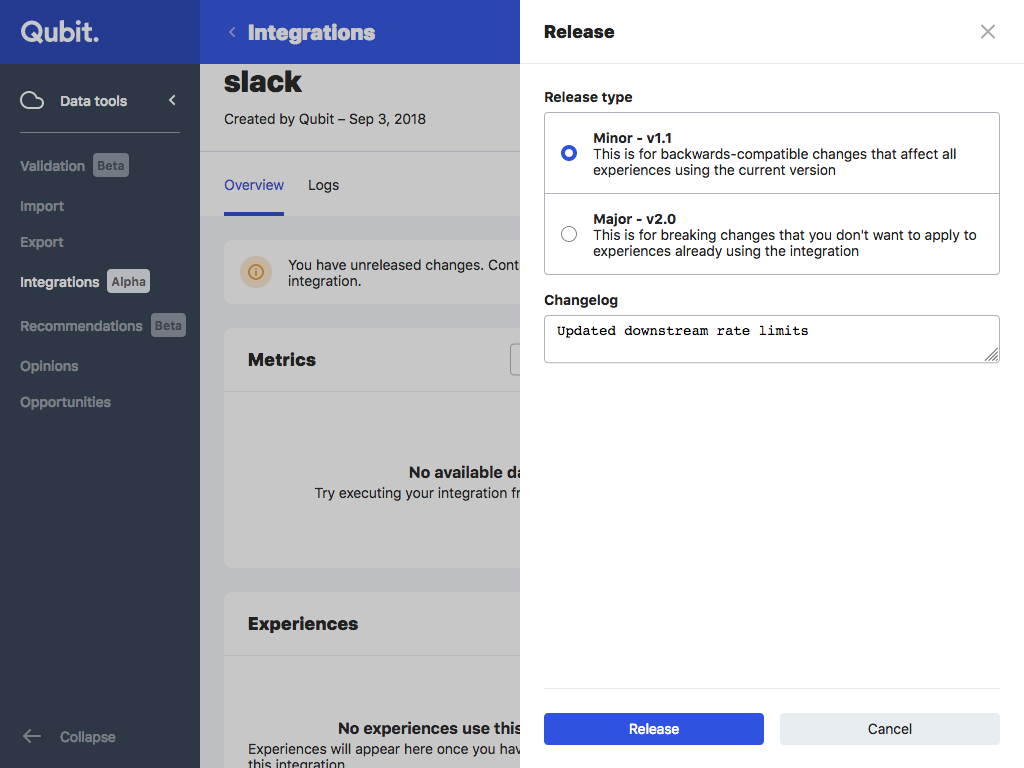Viewport: 1024px width, 768px height.
Task: Go back using Integrations header chevron
Action: point(232,32)
